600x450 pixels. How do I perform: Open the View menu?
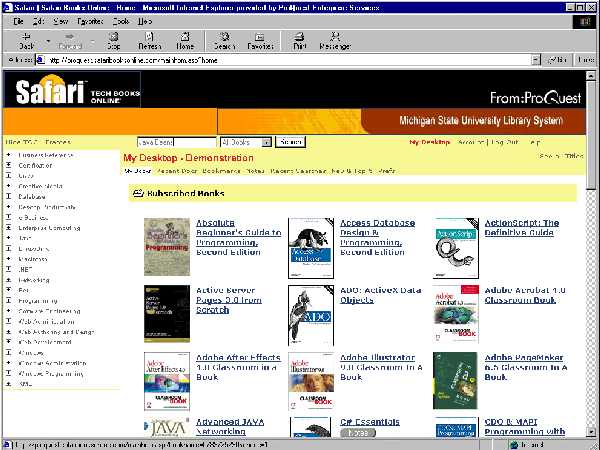point(60,21)
